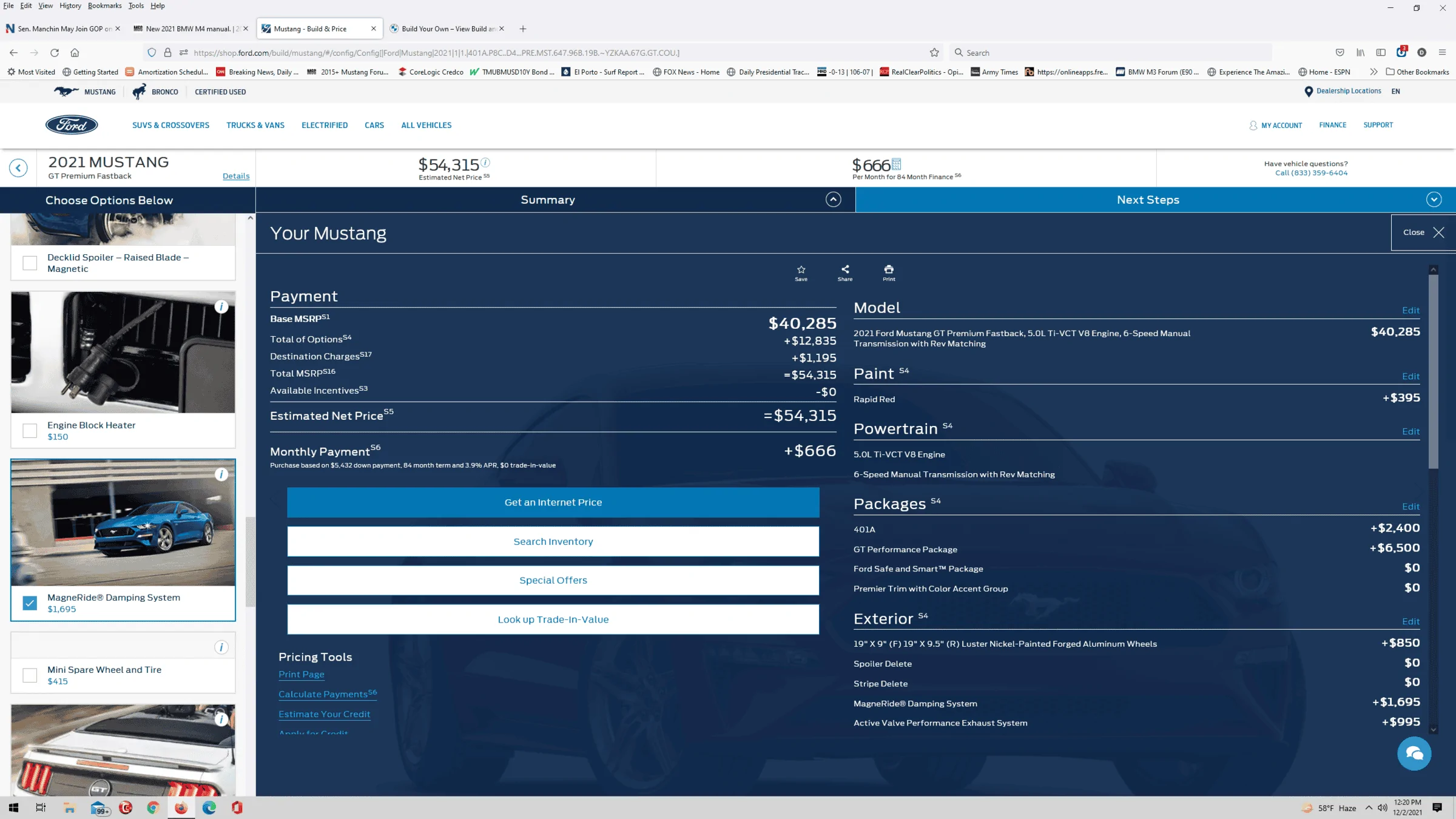Click the Estimate Your Credit link
This screenshot has height=819, width=1456.
click(x=325, y=714)
